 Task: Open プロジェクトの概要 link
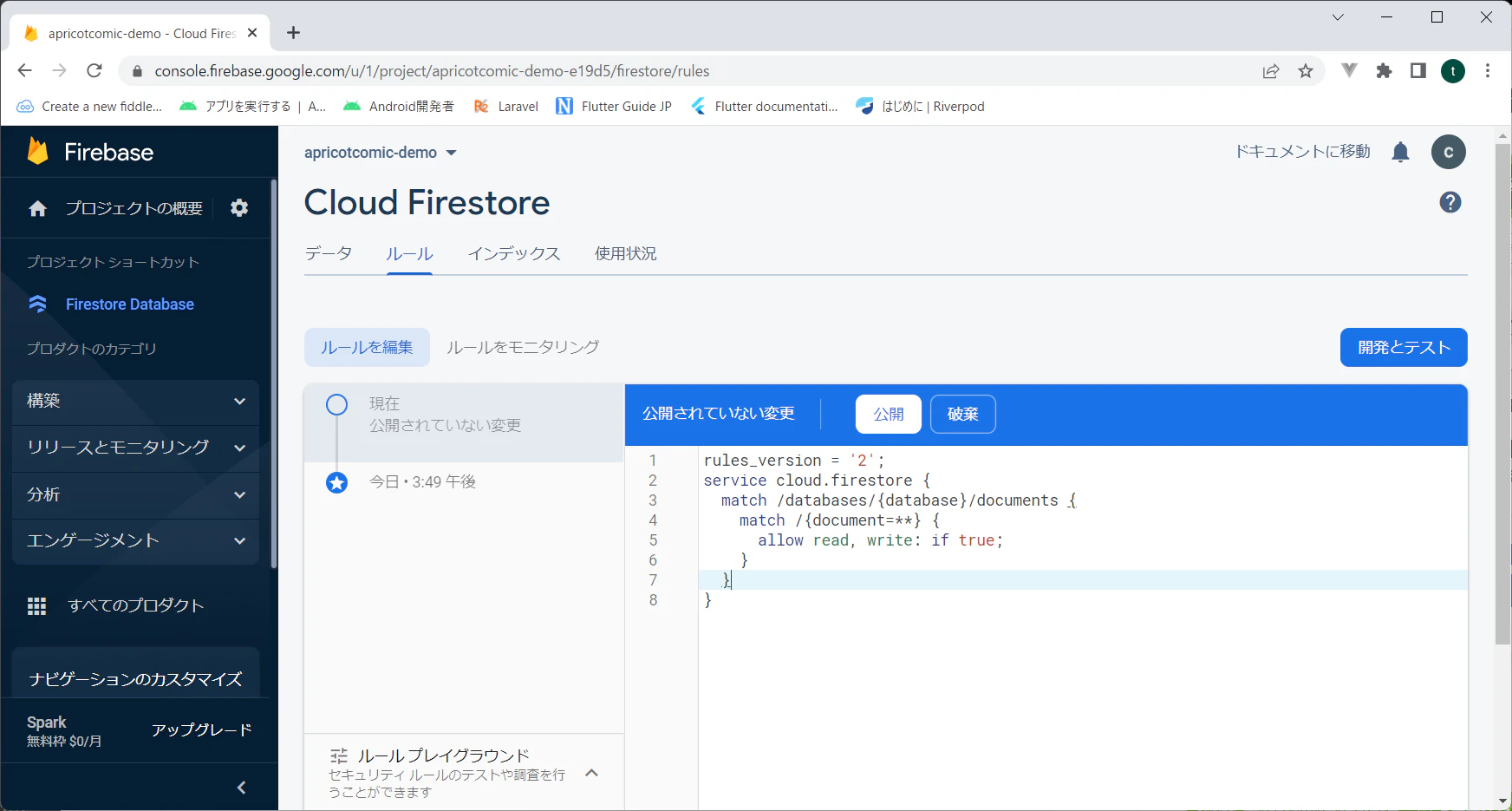134,208
